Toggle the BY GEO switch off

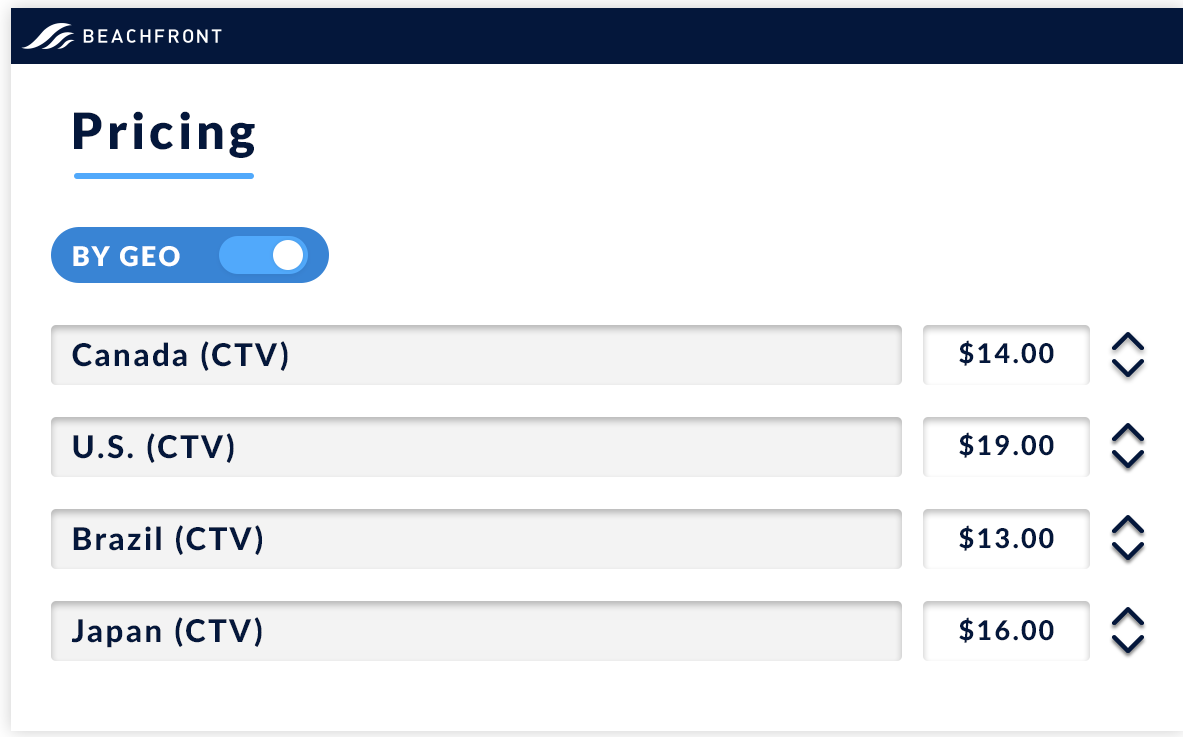263,255
